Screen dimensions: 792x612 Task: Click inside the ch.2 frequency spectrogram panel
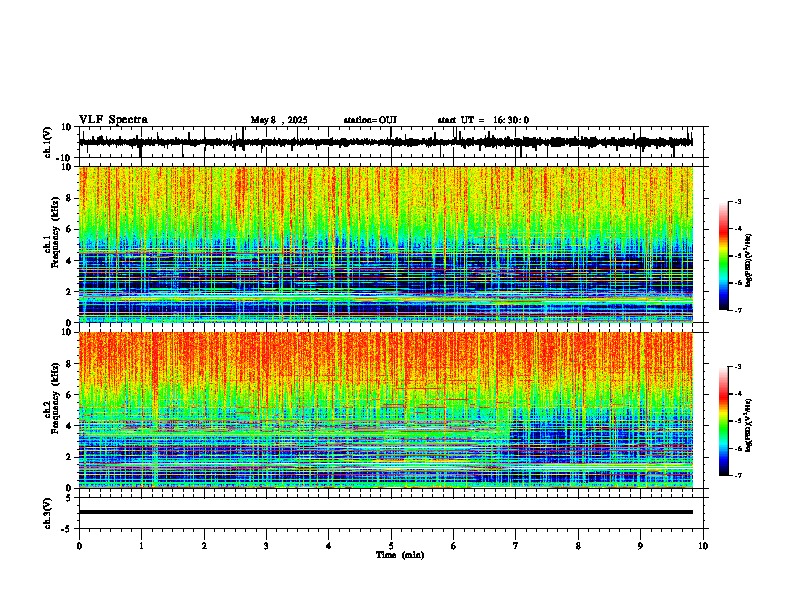point(385,410)
